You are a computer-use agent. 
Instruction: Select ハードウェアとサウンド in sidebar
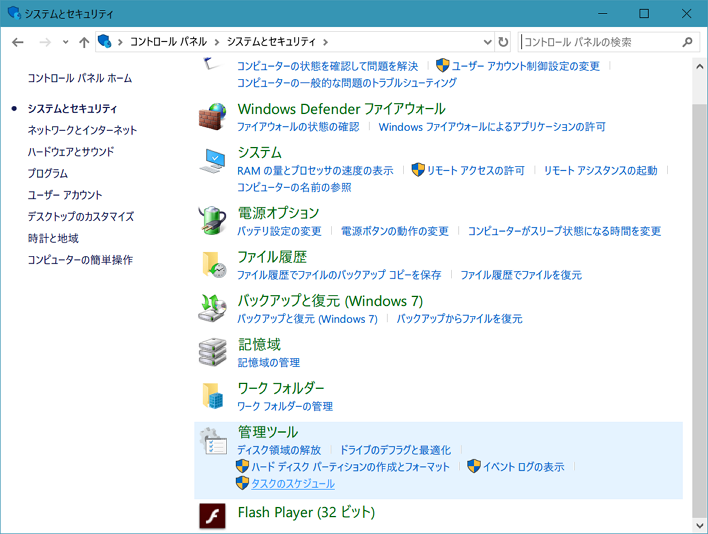pyautogui.click(x=71, y=152)
